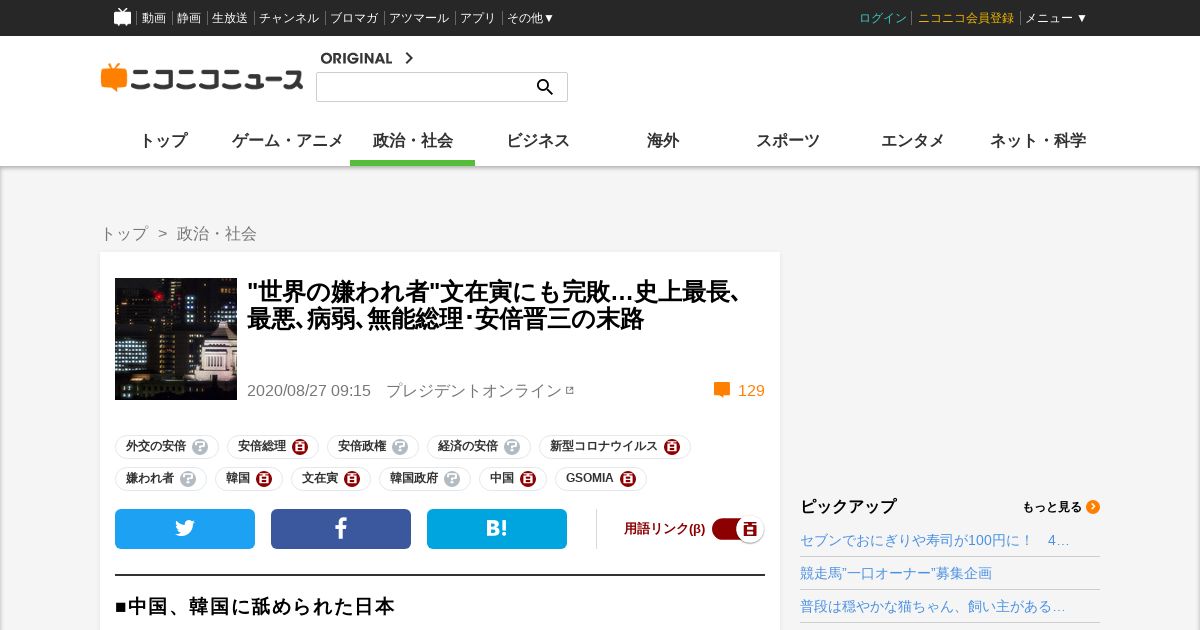The image size is (1200, 630).
Task: Bookmark article with Hatena B! button
Action: [x=497, y=529]
